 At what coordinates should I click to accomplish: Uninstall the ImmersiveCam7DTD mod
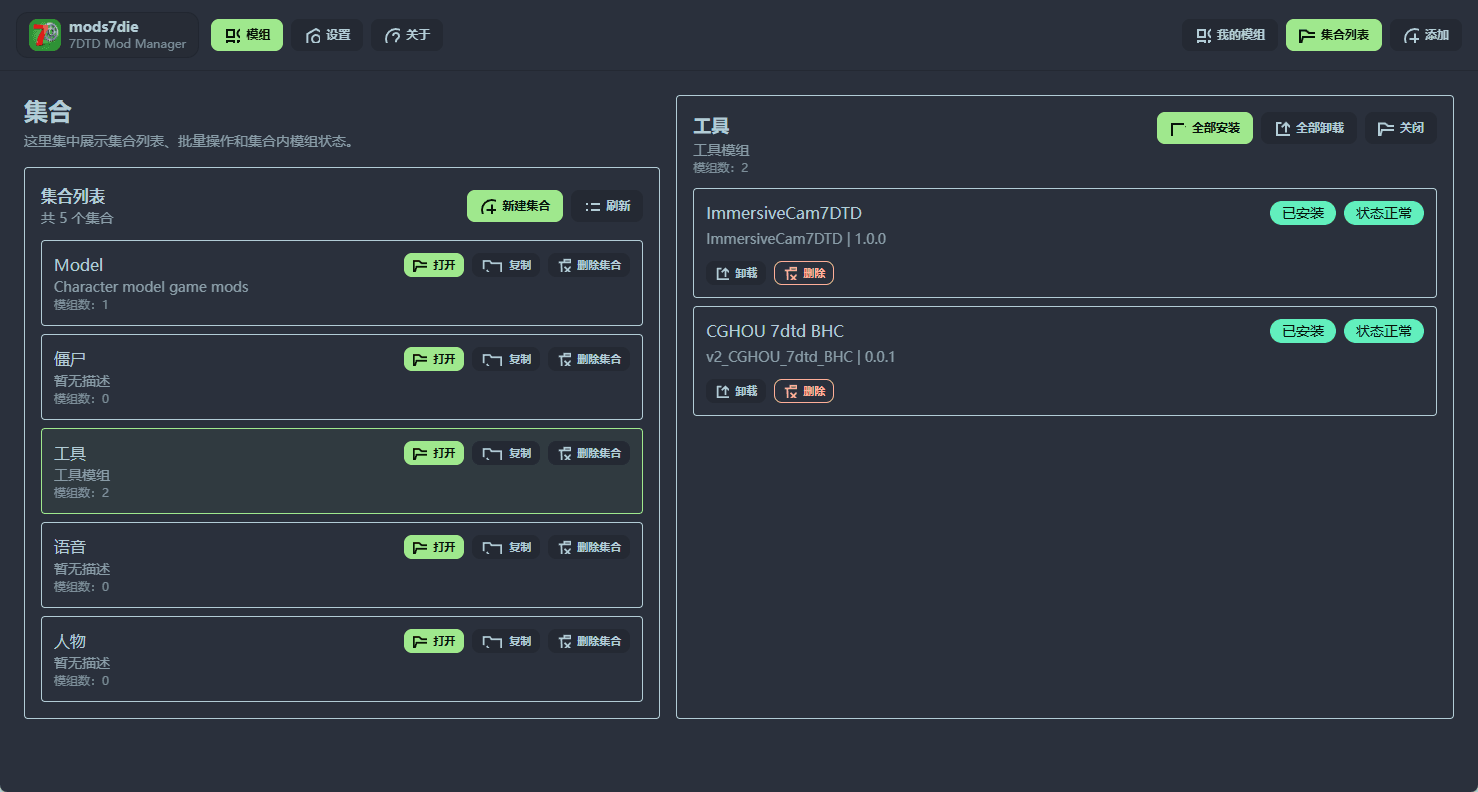(x=735, y=272)
